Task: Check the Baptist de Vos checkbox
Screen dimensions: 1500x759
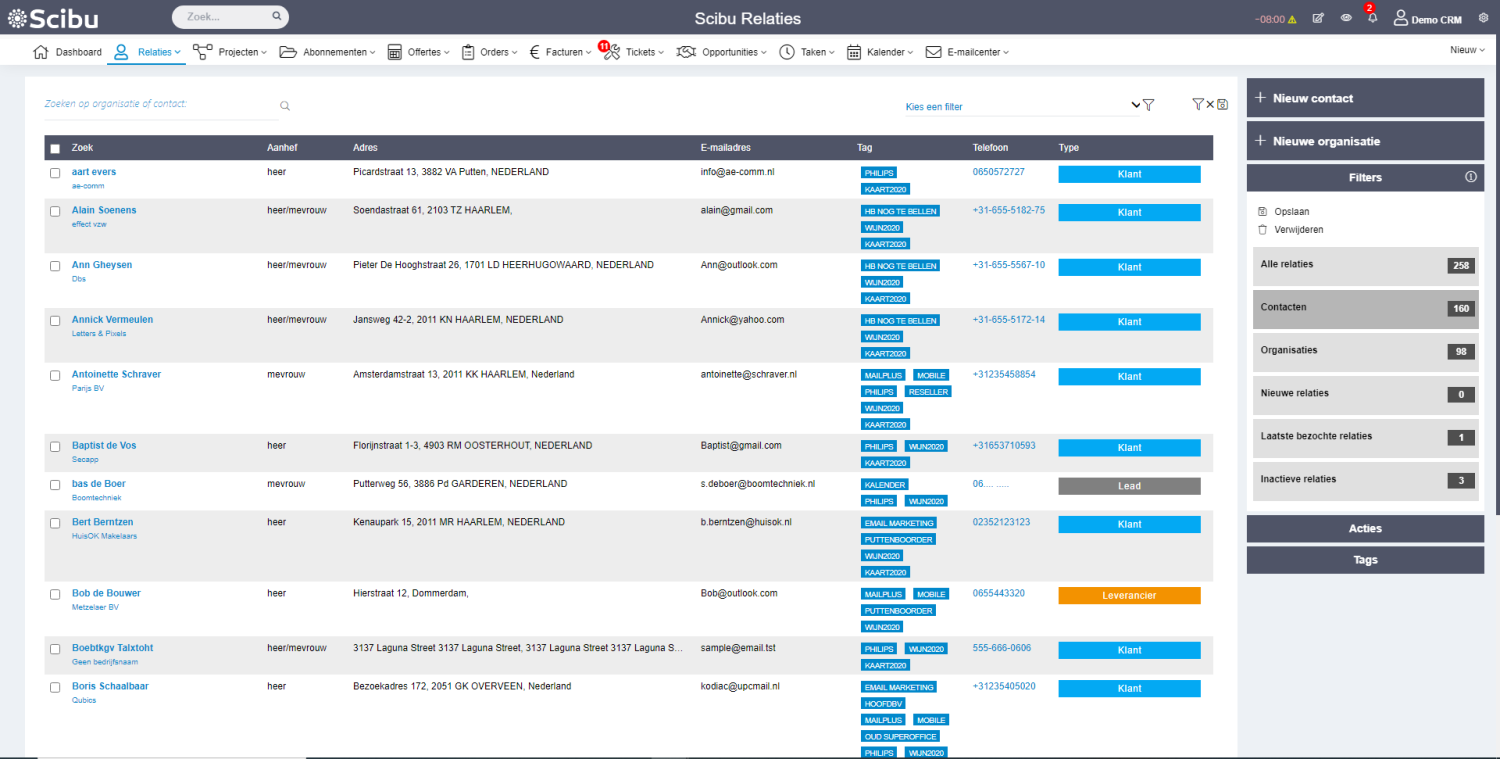Action: pyautogui.click(x=55, y=447)
